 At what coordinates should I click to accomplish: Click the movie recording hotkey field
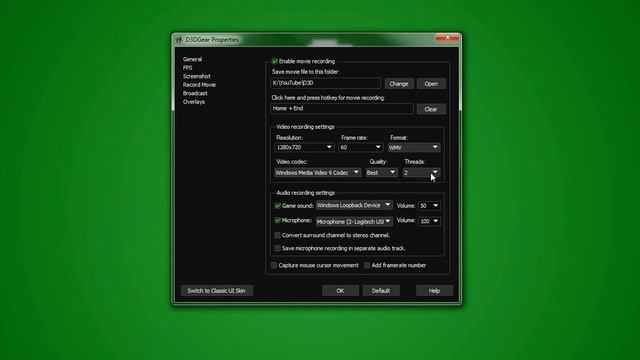342,109
